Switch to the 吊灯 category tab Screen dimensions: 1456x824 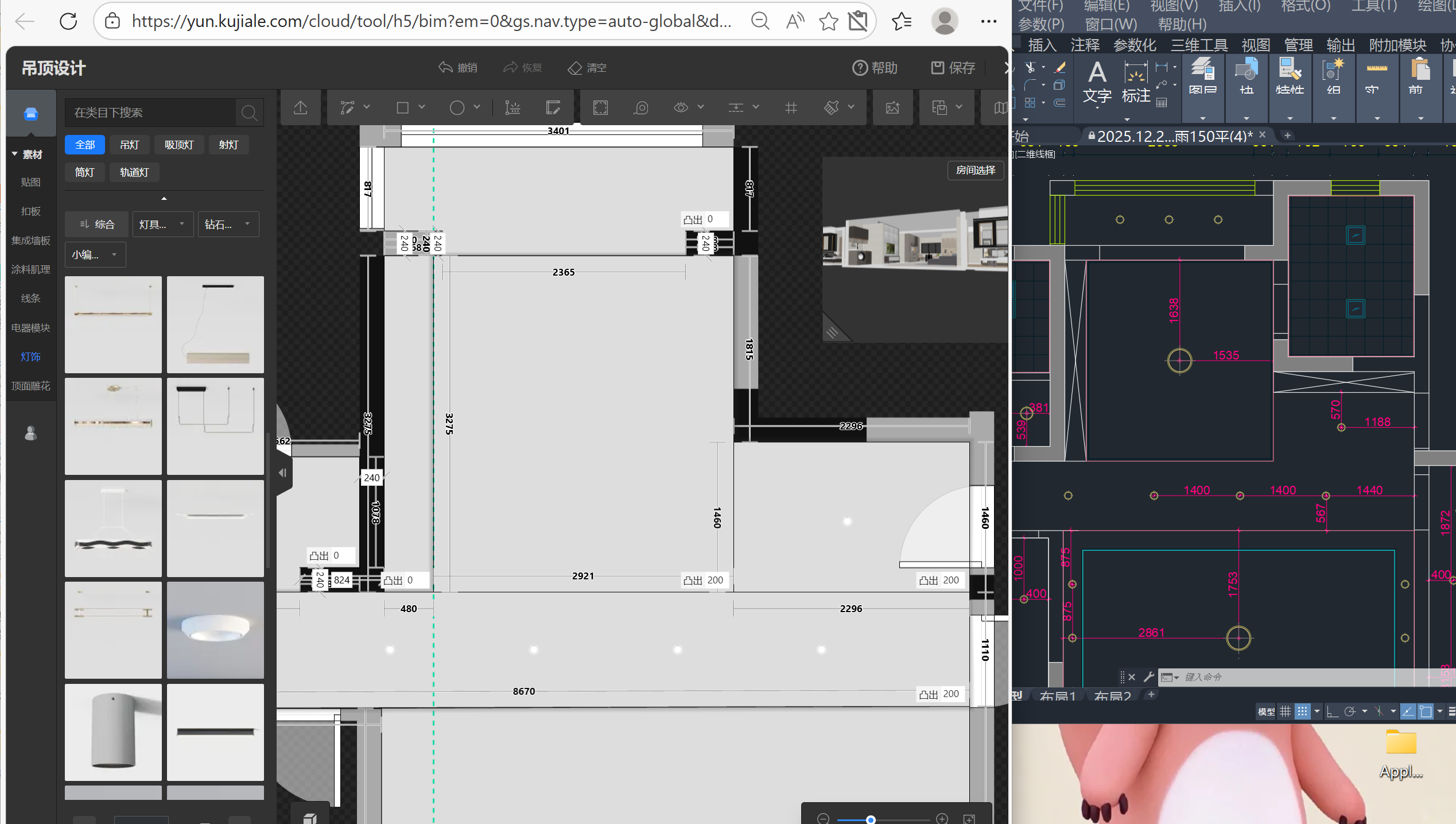(129, 145)
